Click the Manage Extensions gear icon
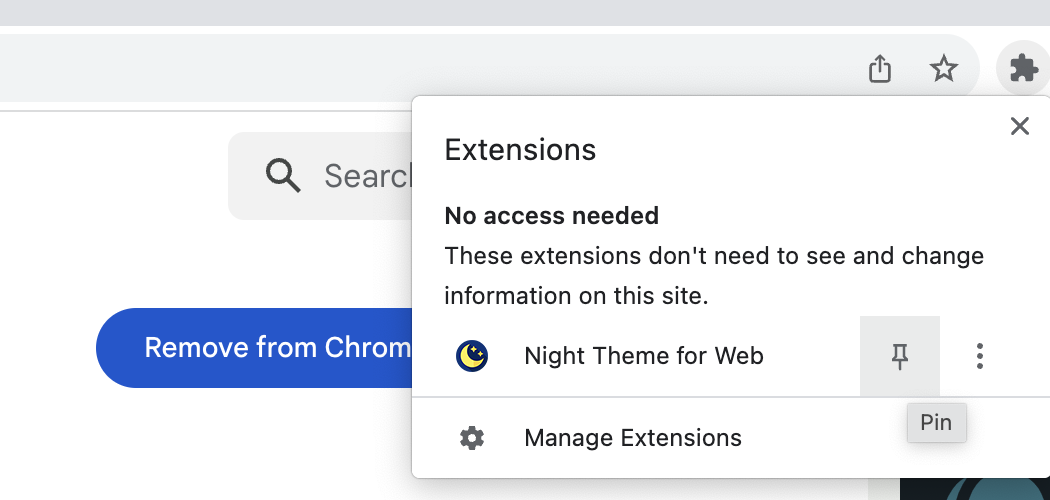 click(472, 438)
